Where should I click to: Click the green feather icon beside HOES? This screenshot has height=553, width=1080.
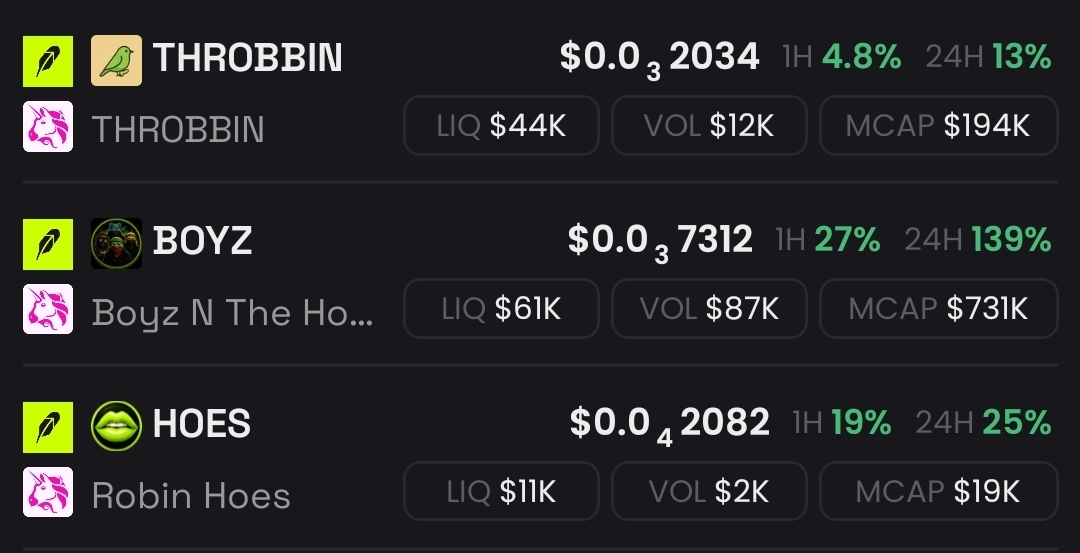48,427
